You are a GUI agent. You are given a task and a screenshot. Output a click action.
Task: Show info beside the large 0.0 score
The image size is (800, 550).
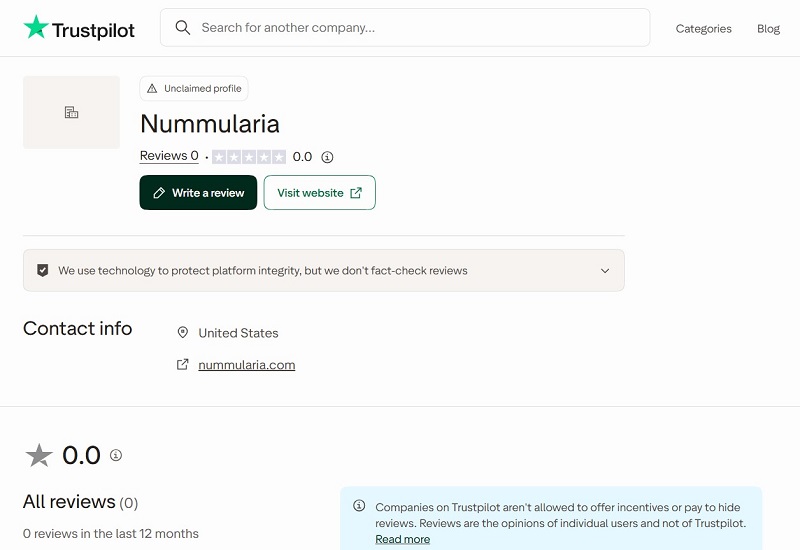pyautogui.click(x=116, y=455)
